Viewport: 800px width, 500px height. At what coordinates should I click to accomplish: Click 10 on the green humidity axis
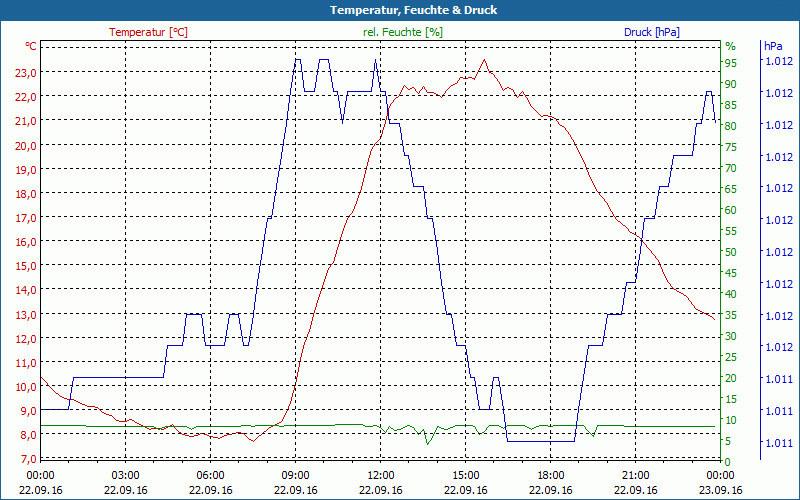click(x=731, y=420)
